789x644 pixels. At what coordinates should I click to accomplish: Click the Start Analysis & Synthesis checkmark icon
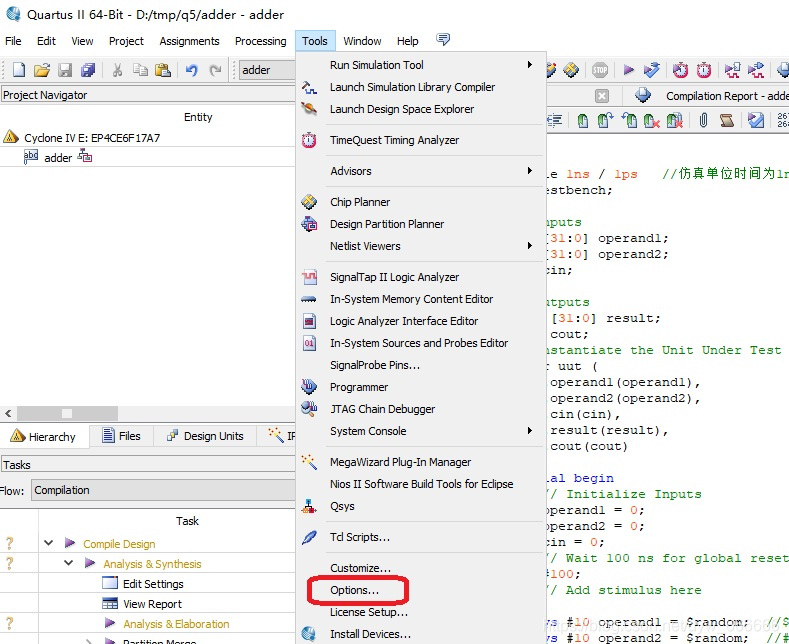coord(652,69)
